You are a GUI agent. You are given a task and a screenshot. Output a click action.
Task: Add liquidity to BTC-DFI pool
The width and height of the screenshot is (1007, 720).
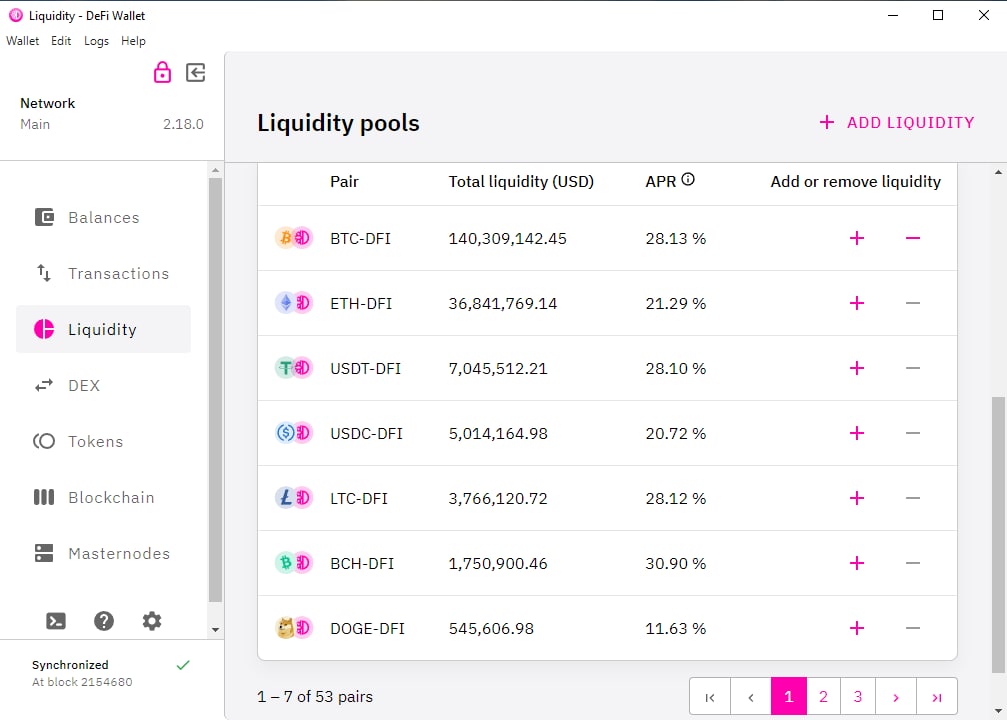click(856, 238)
